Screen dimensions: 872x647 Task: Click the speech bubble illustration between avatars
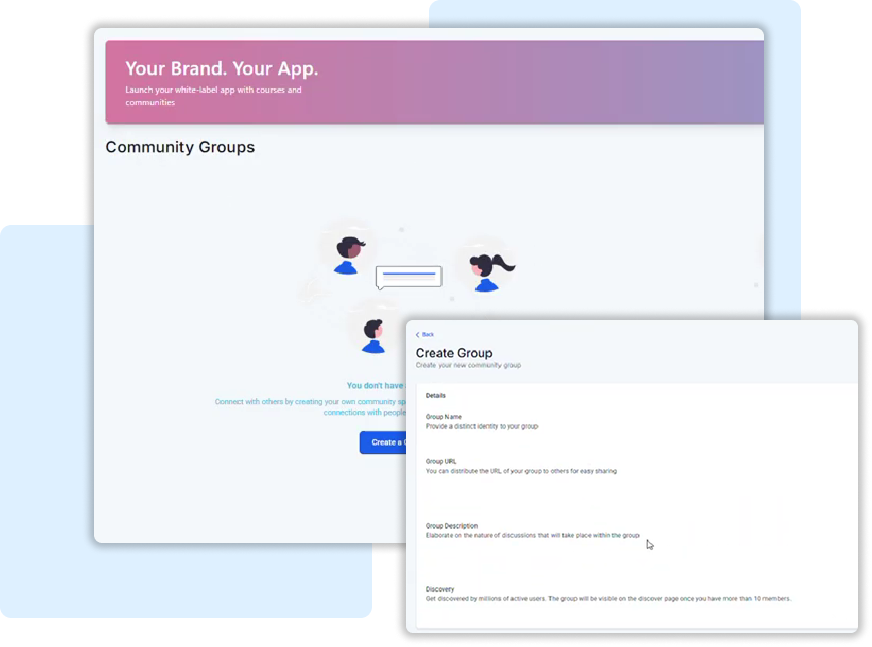(408, 275)
